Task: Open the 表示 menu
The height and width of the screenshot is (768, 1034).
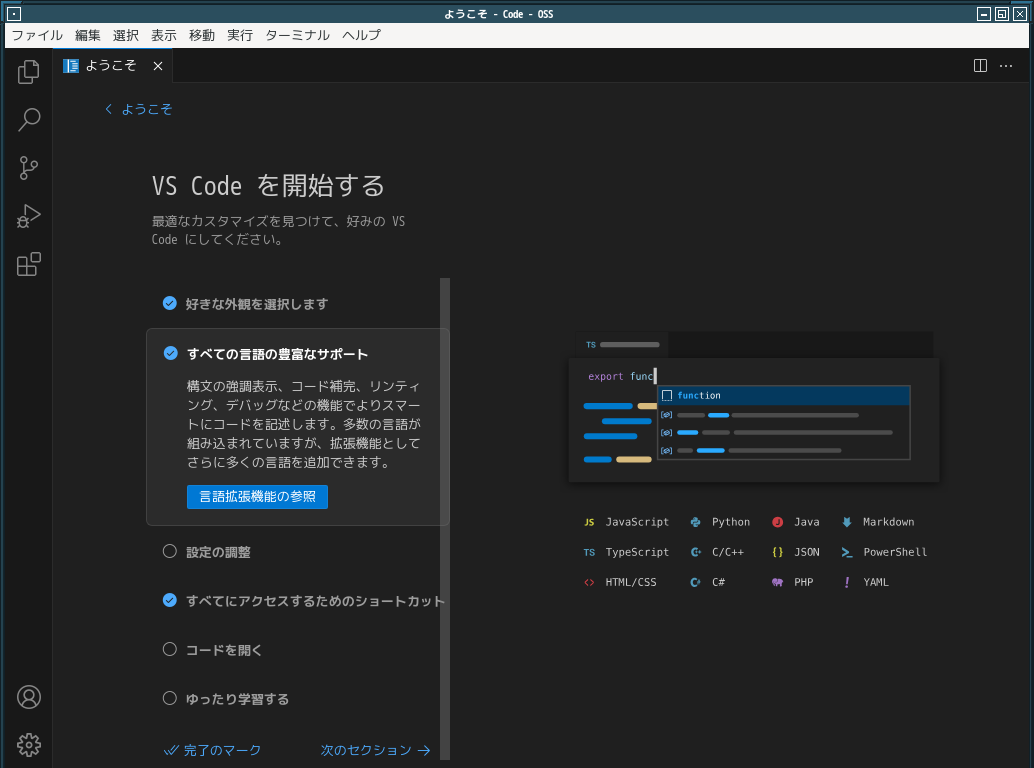Action: coord(164,36)
